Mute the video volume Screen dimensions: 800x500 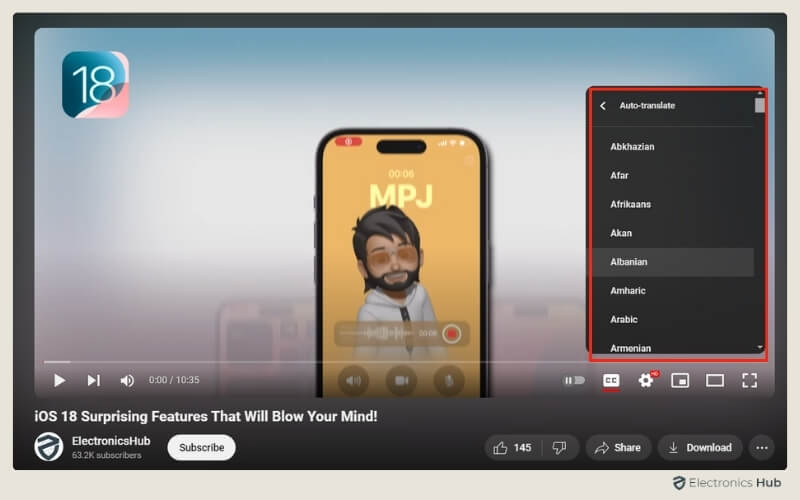127,381
